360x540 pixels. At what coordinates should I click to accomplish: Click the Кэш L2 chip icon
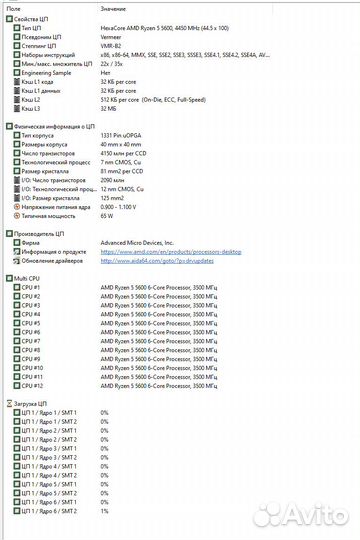[x=17, y=100]
